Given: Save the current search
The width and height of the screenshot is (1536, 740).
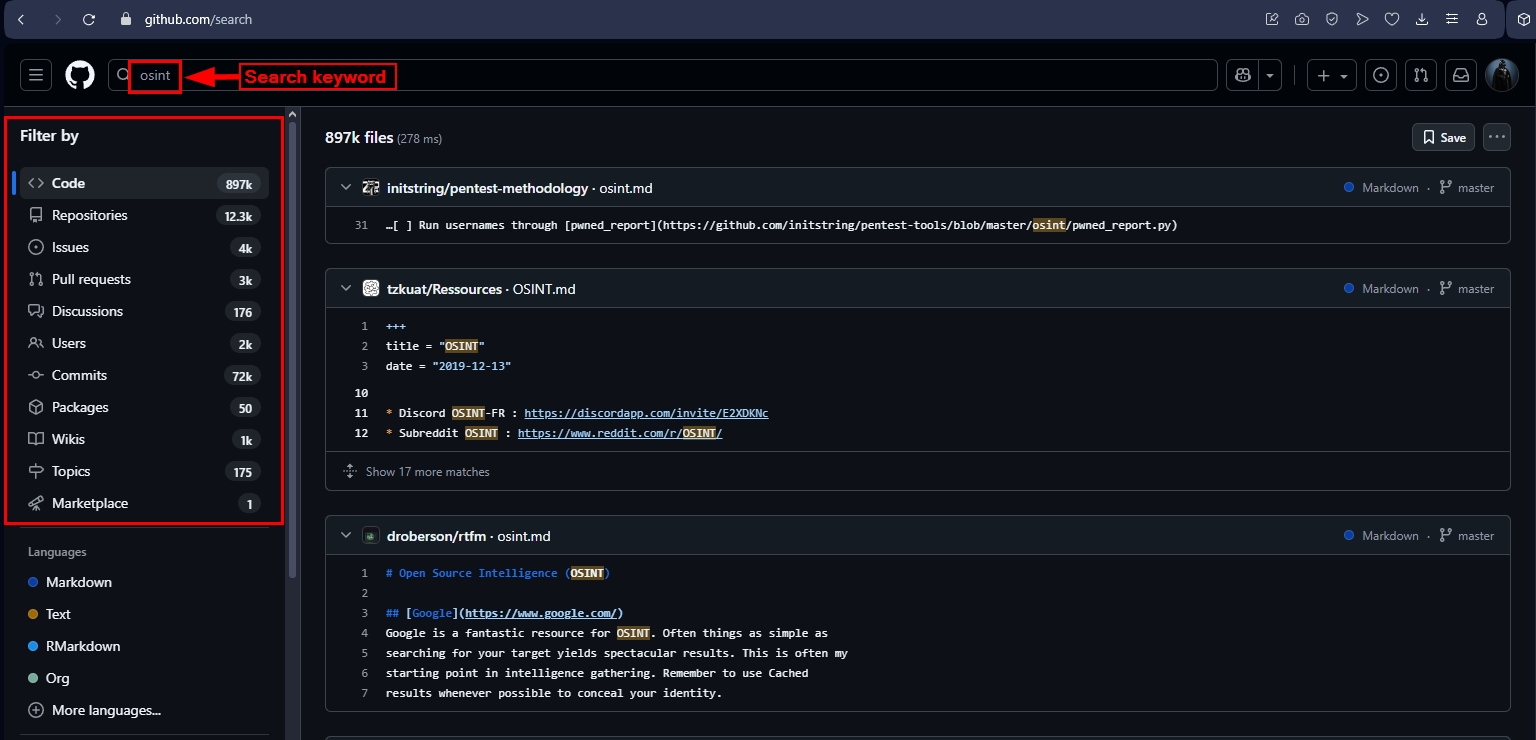Looking at the screenshot, I should point(1443,137).
